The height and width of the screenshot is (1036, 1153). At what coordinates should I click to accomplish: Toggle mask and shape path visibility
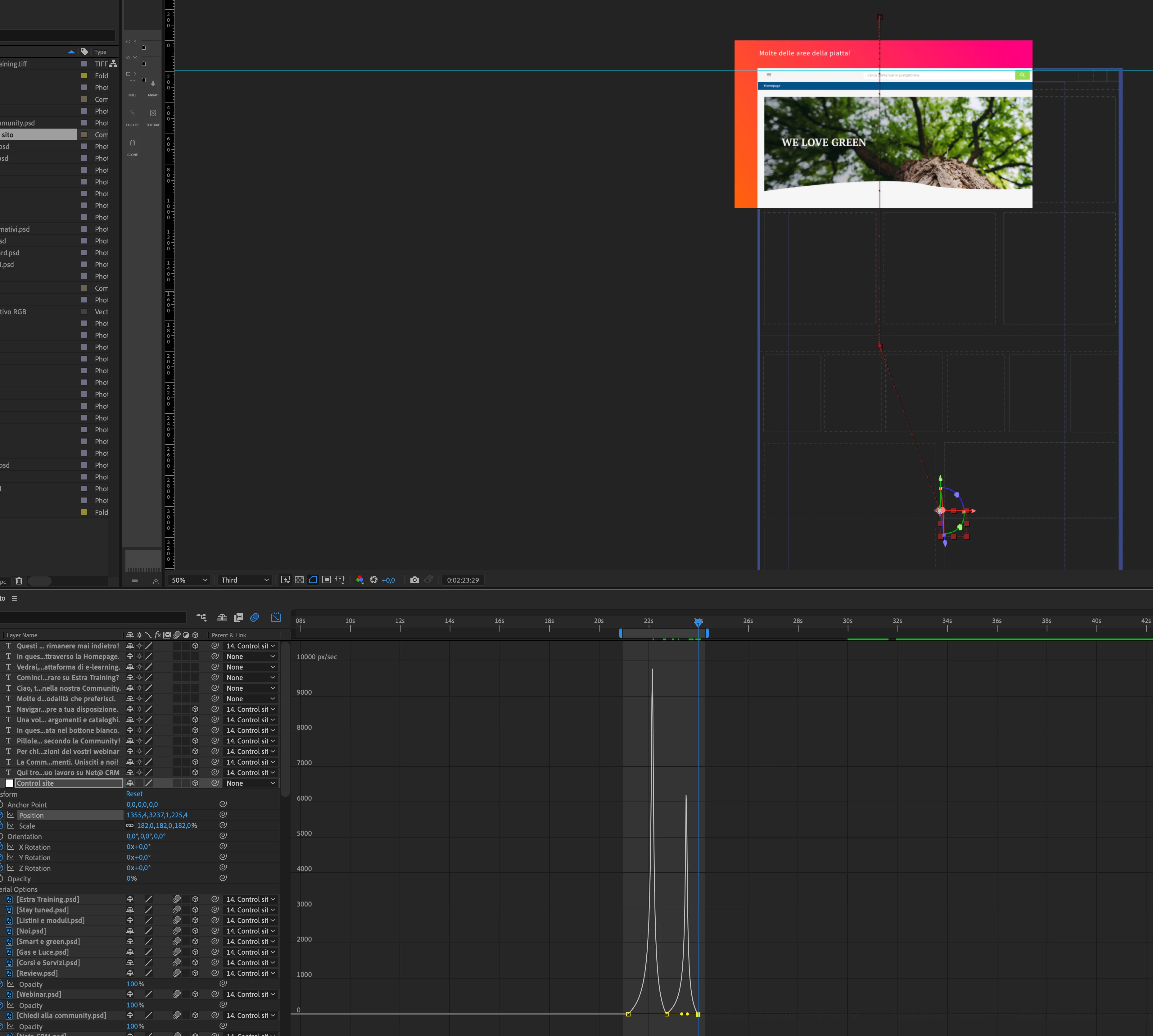313,580
